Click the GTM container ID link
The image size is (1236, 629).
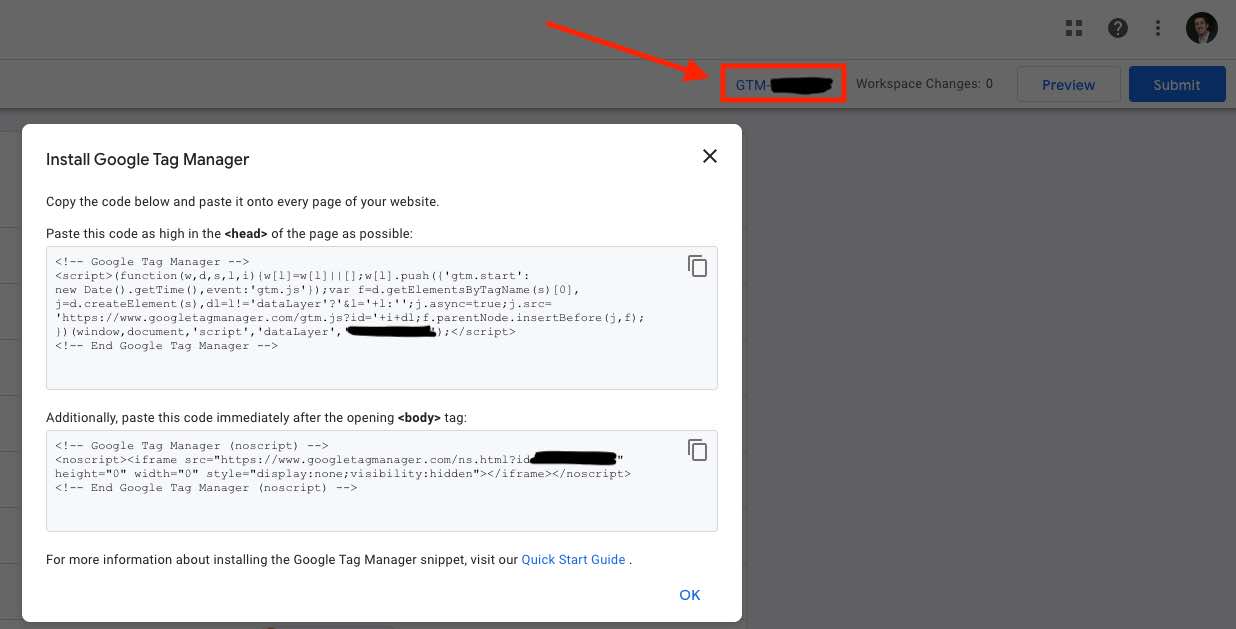783,85
